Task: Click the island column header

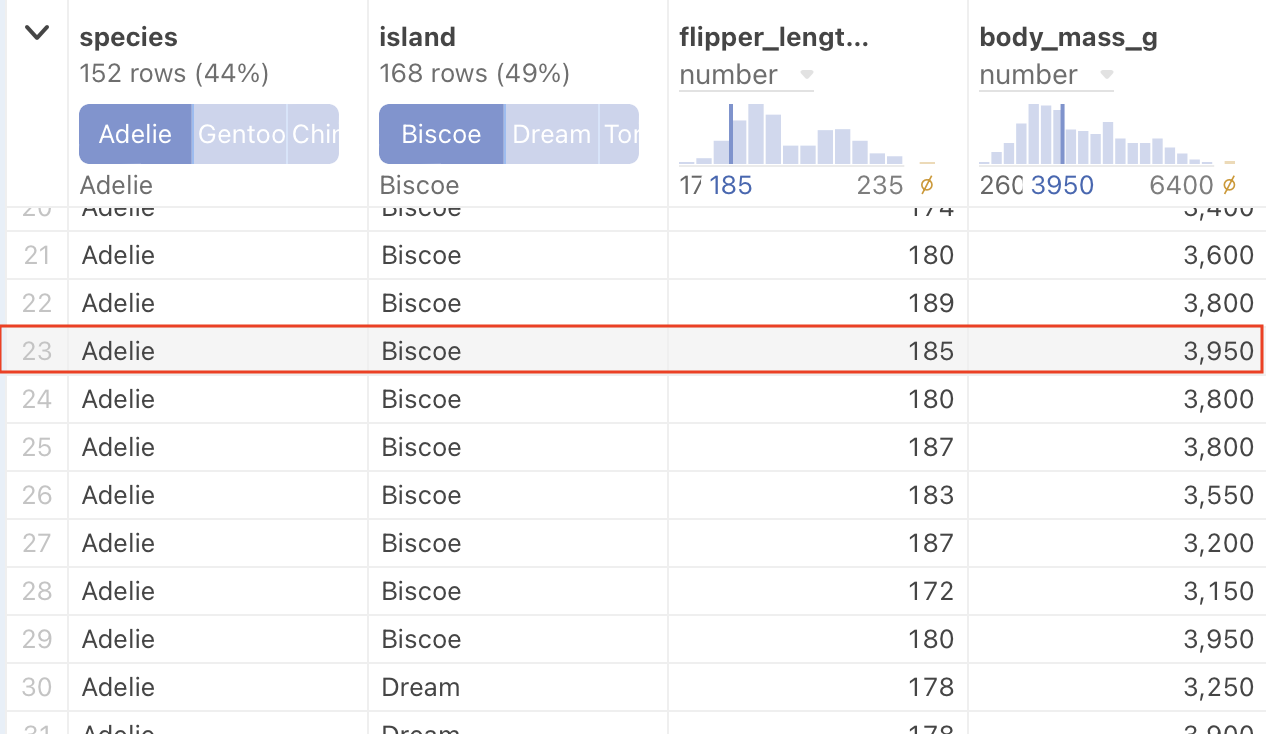Action: coord(416,36)
